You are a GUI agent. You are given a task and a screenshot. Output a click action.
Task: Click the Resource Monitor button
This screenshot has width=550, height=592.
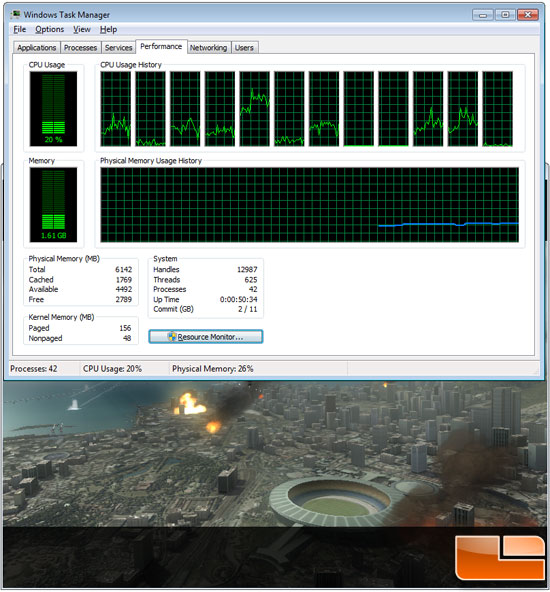[x=206, y=336]
